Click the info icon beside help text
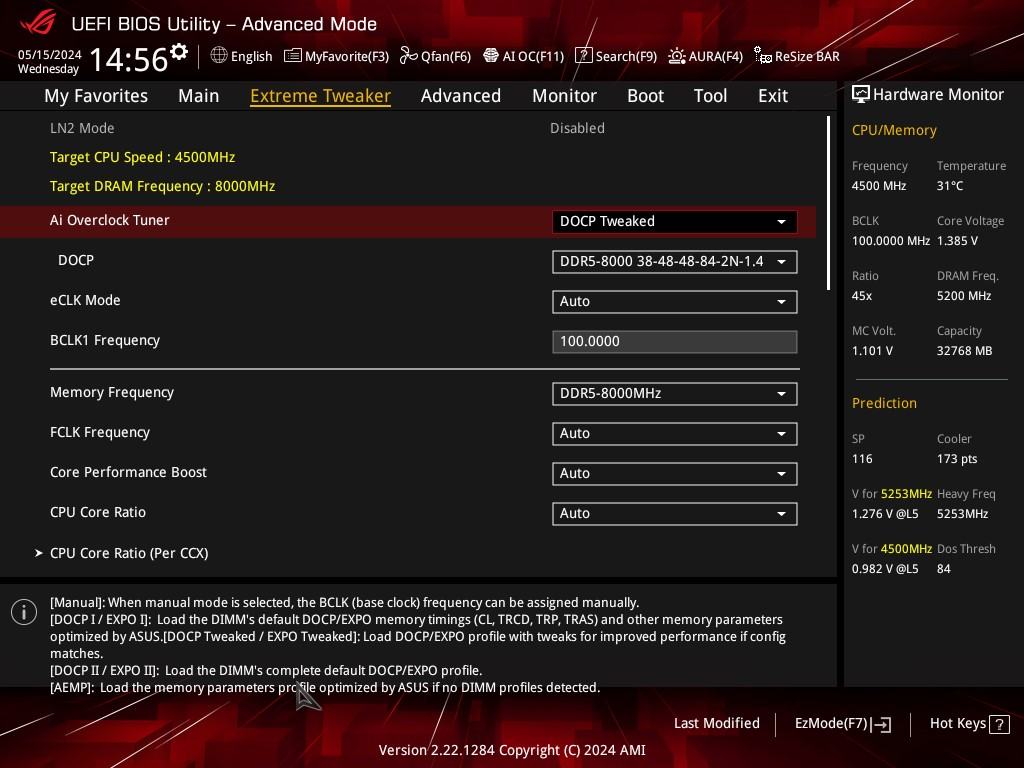 pyautogui.click(x=24, y=612)
